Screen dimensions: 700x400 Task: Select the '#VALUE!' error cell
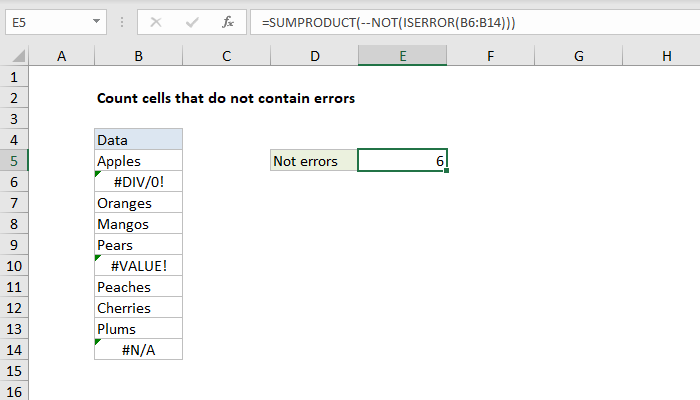(x=138, y=266)
